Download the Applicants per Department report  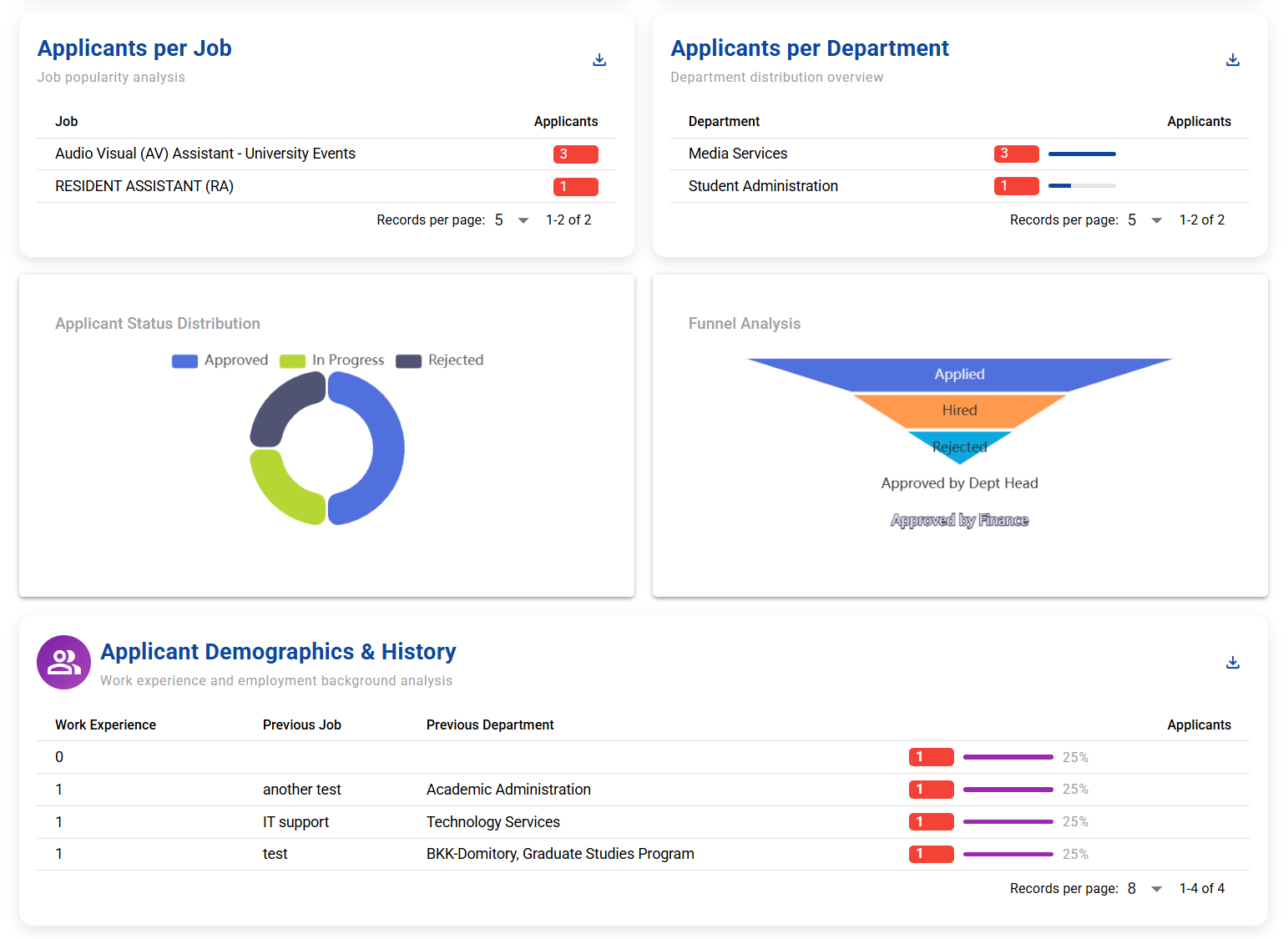tap(1232, 60)
